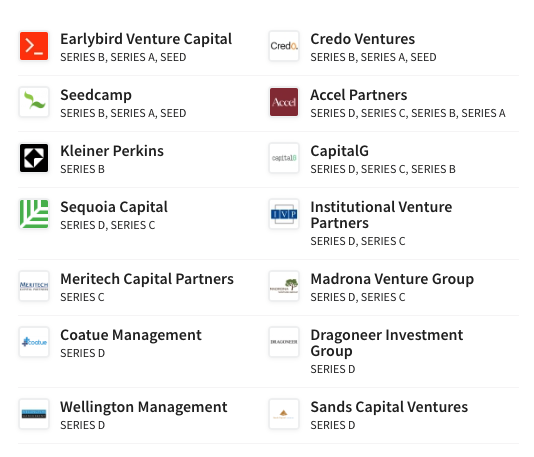Open the Wellington Management logo icon
Image resolution: width=534 pixels, height=457 pixels.
[x=34, y=414]
